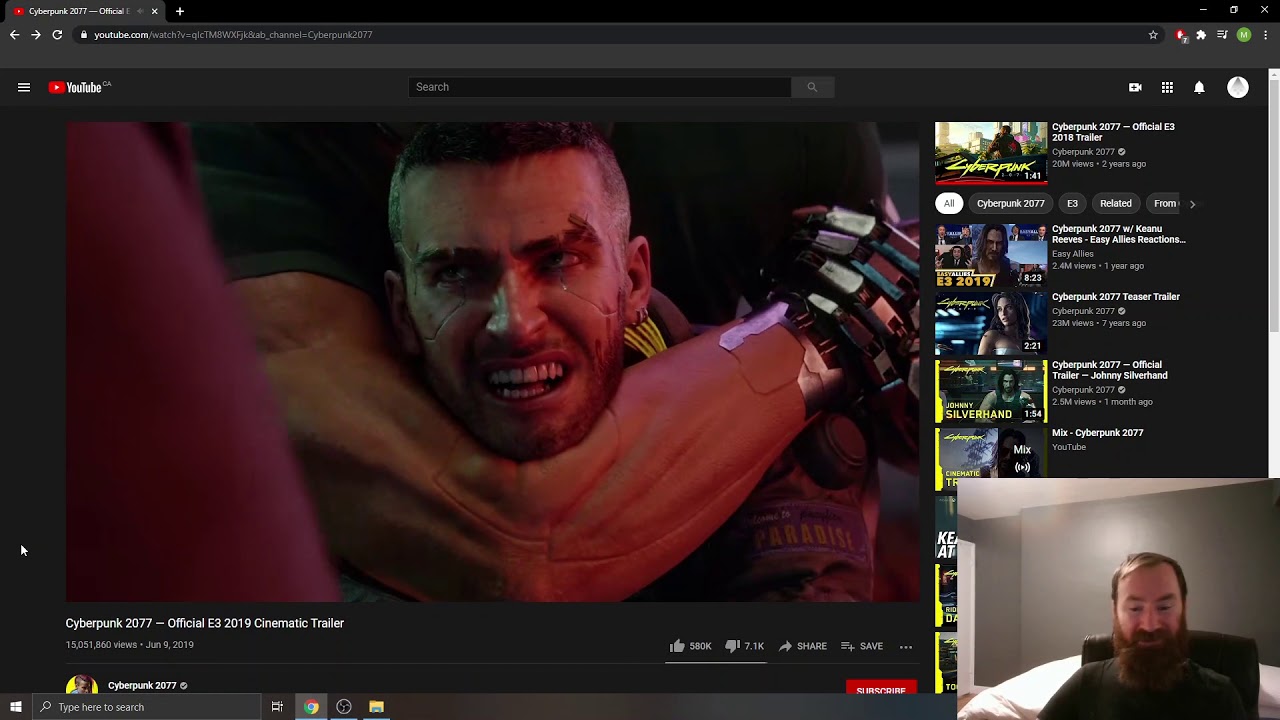Subscribe to the Cyberpunk 2077 channel

(x=880, y=690)
